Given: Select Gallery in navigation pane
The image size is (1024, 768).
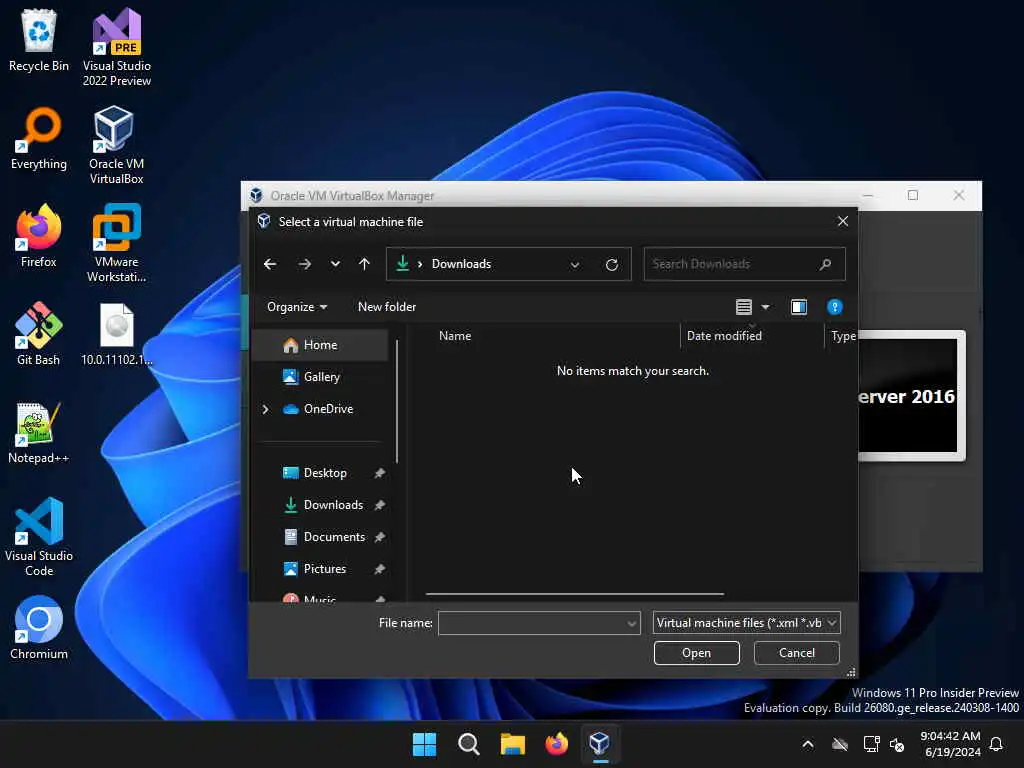Looking at the screenshot, I should [x=321, y=377].
